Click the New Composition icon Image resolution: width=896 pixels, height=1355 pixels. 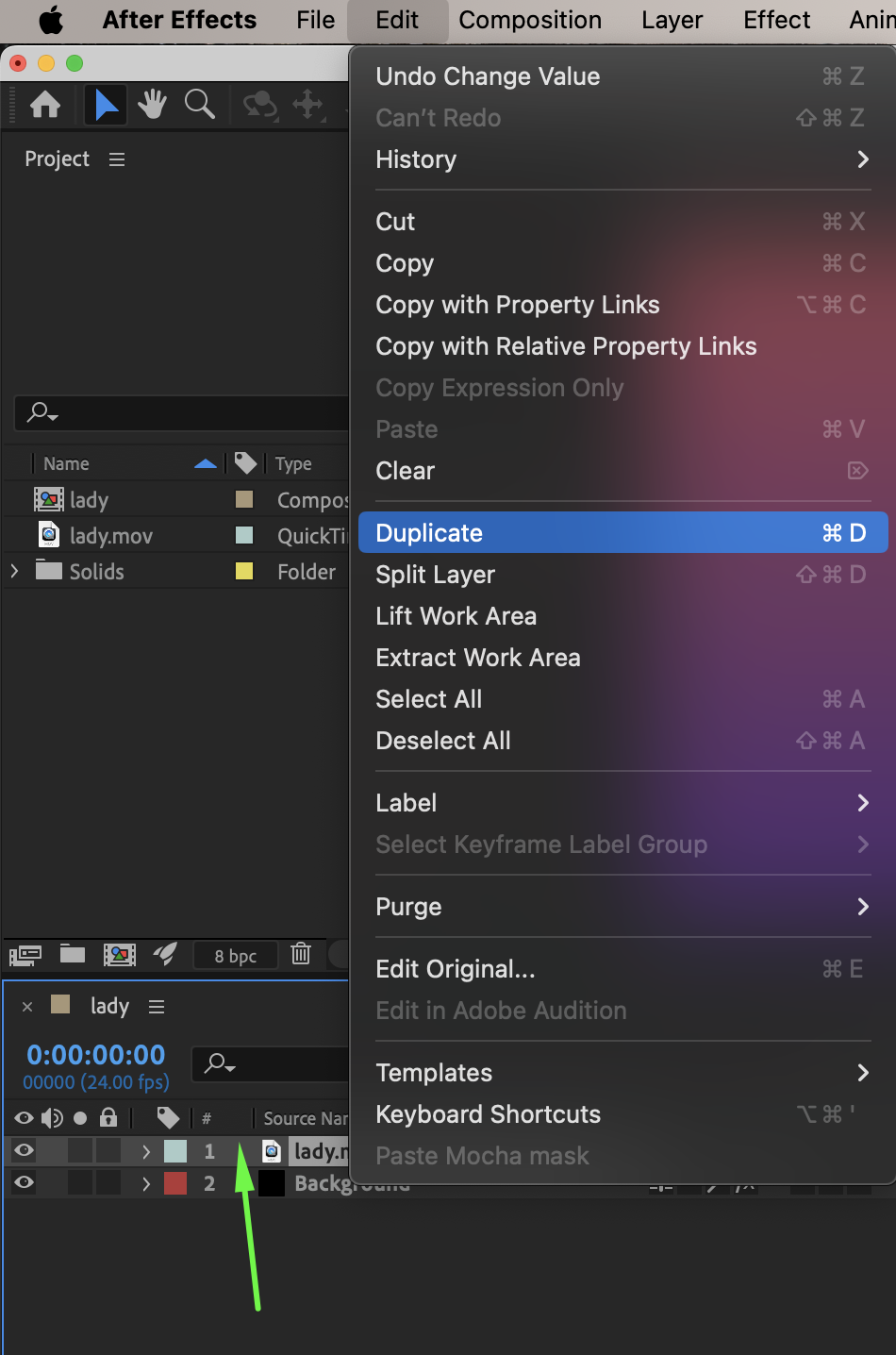pos(120,955)
